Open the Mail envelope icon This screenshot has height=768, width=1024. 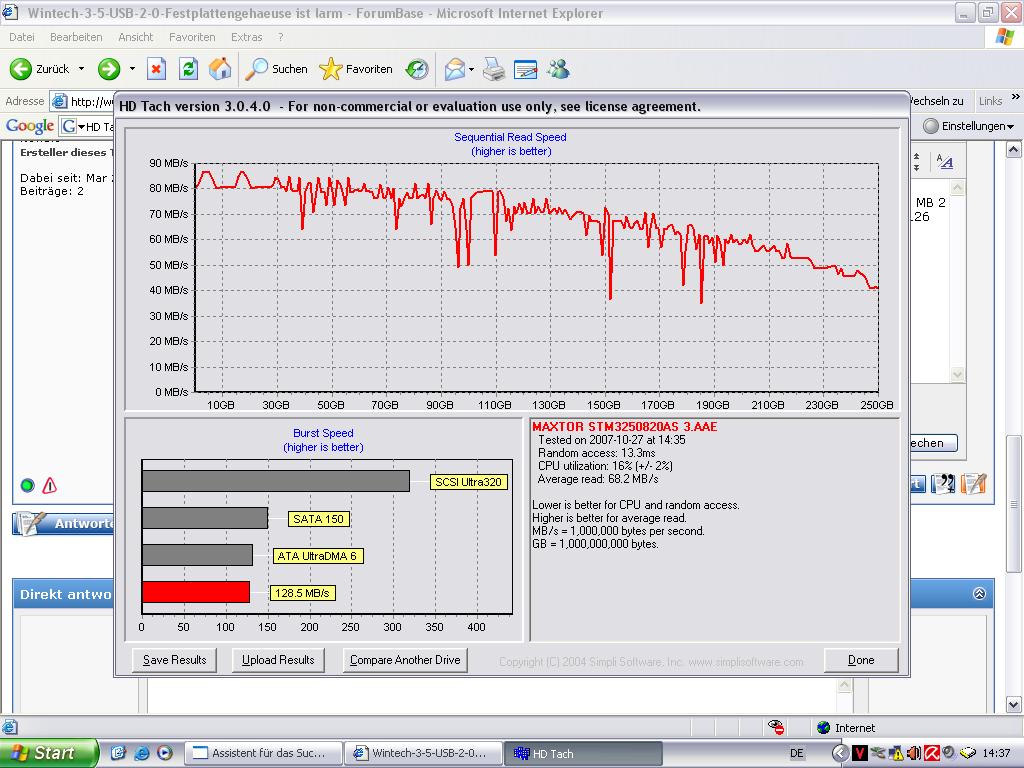tap(455, 69)
